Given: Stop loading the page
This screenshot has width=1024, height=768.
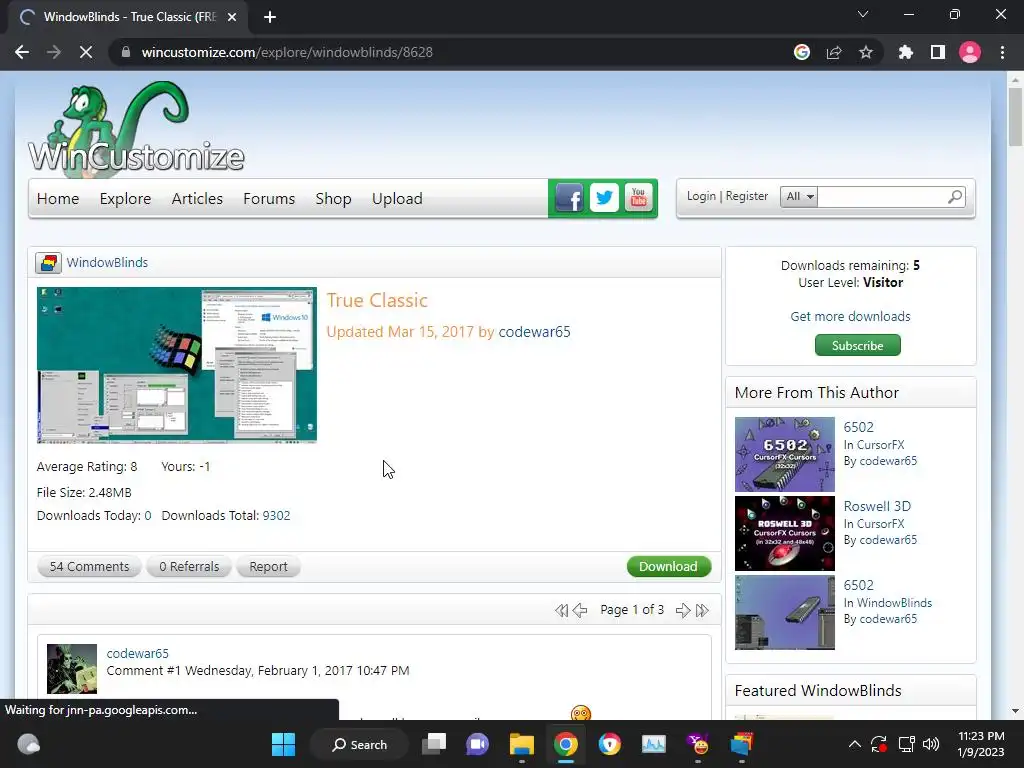Looking at the screenshot, I should (x=86, y=52).
